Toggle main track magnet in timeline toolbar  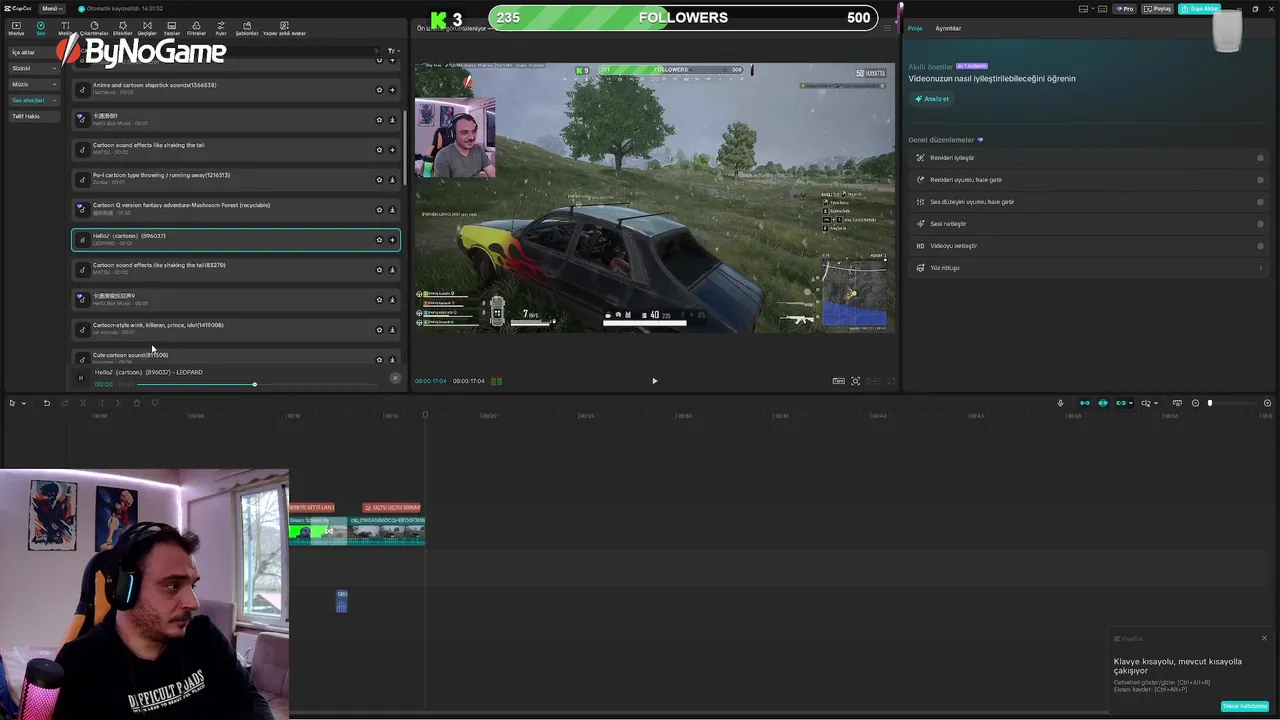pos(1085,403)
